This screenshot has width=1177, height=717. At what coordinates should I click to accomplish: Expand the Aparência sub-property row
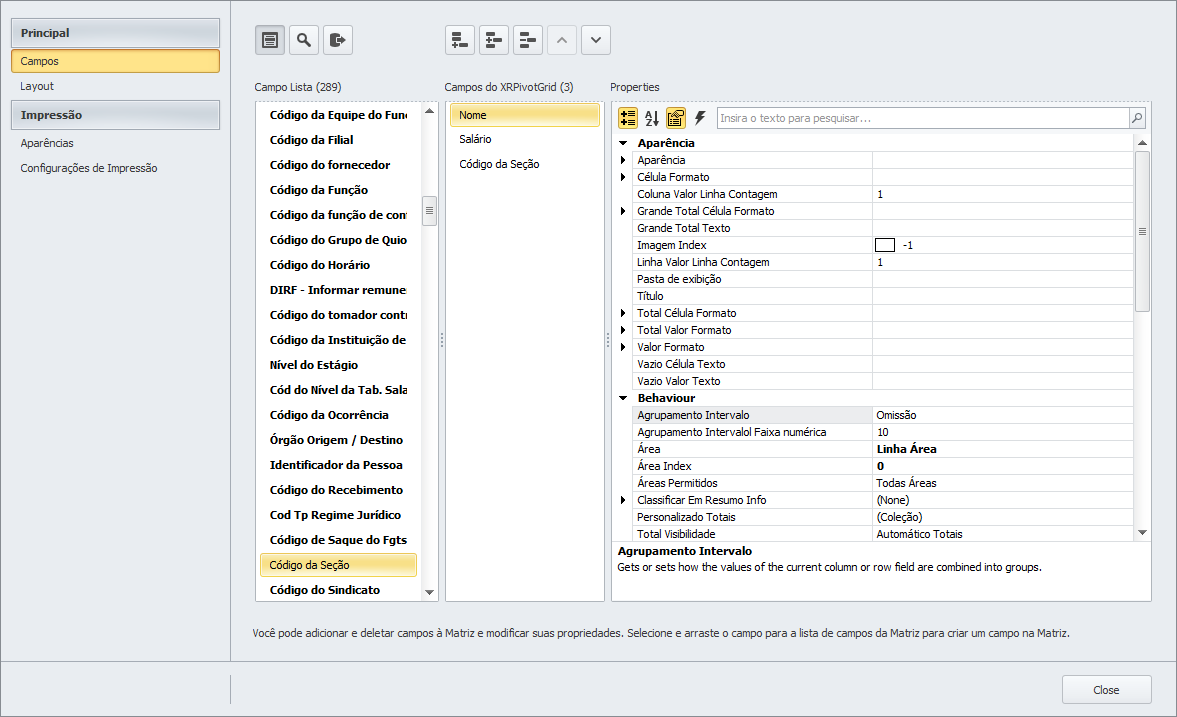623,160
